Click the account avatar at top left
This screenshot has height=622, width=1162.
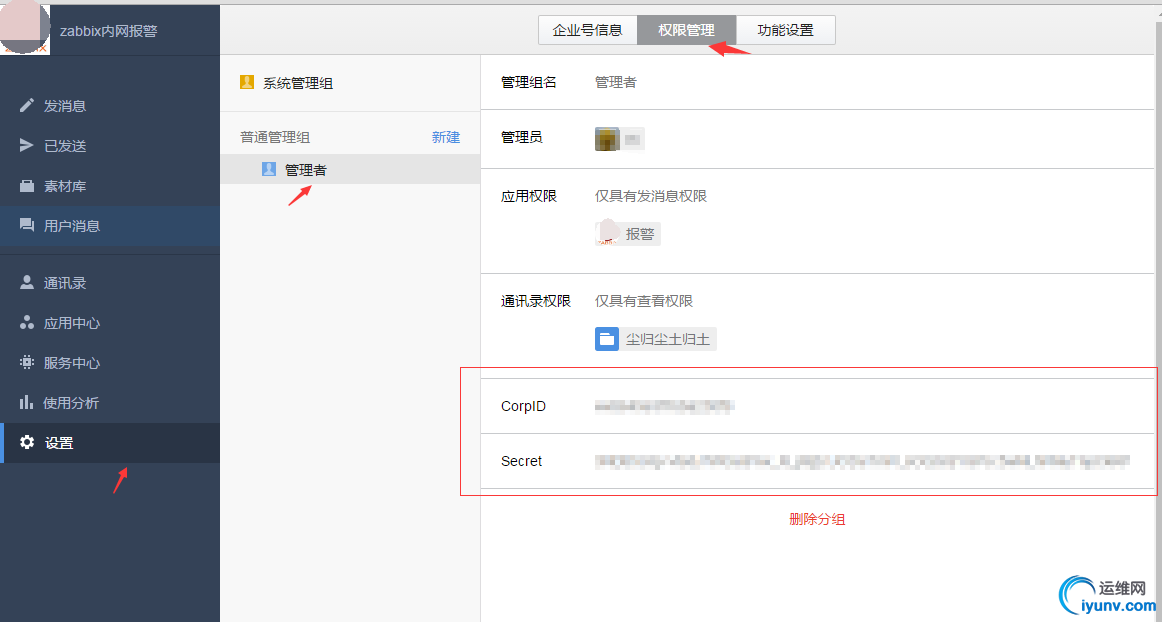point(25,28)
